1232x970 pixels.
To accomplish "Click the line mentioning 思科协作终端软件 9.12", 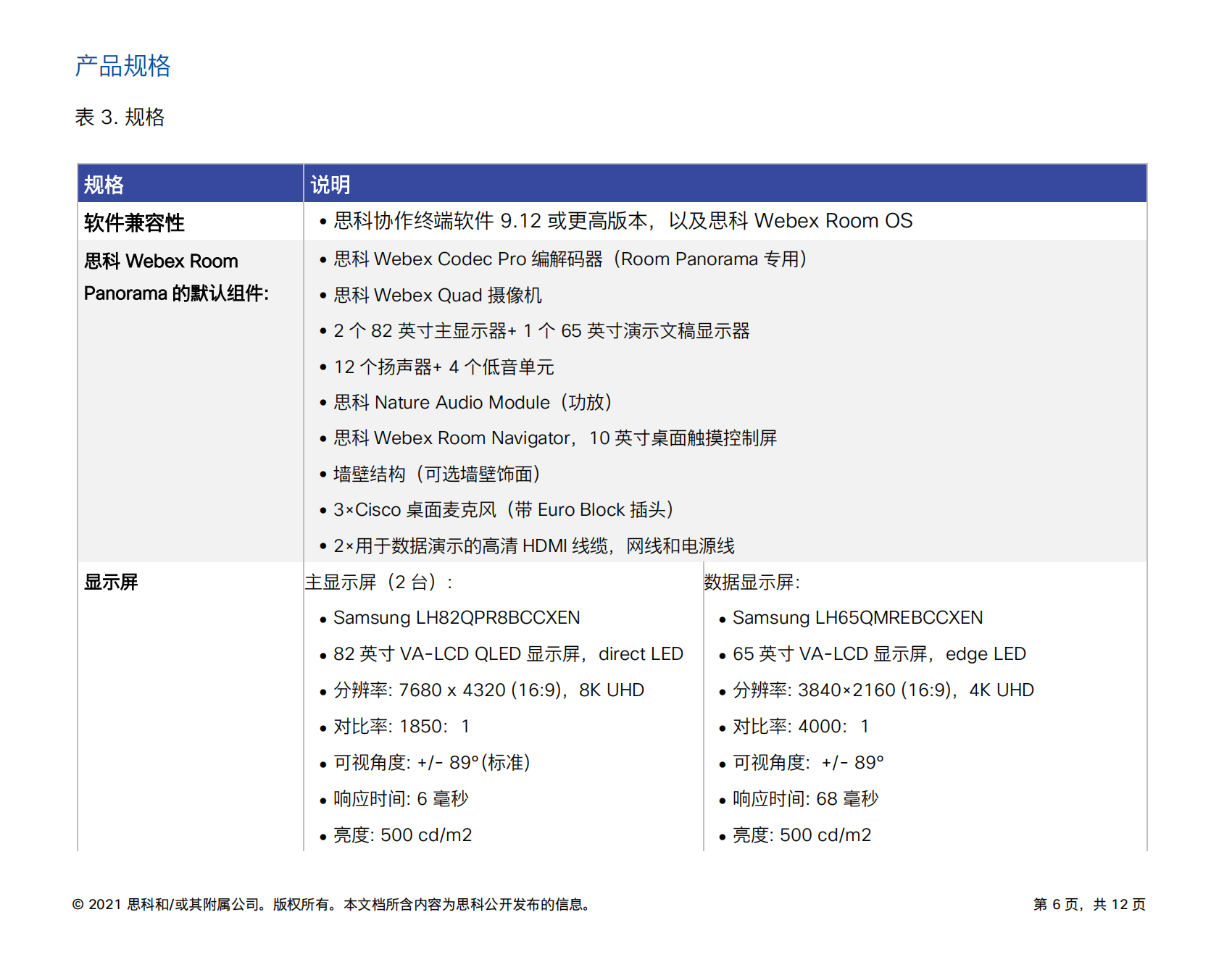I will [x=623, y=221].
